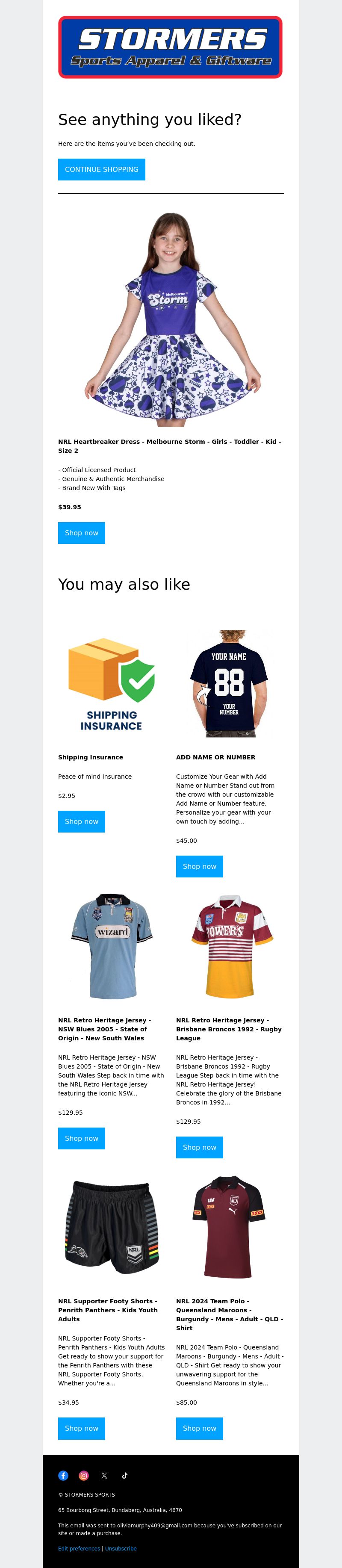
Task: Open the Instagram icon in footer
Action: [84, 1476]
